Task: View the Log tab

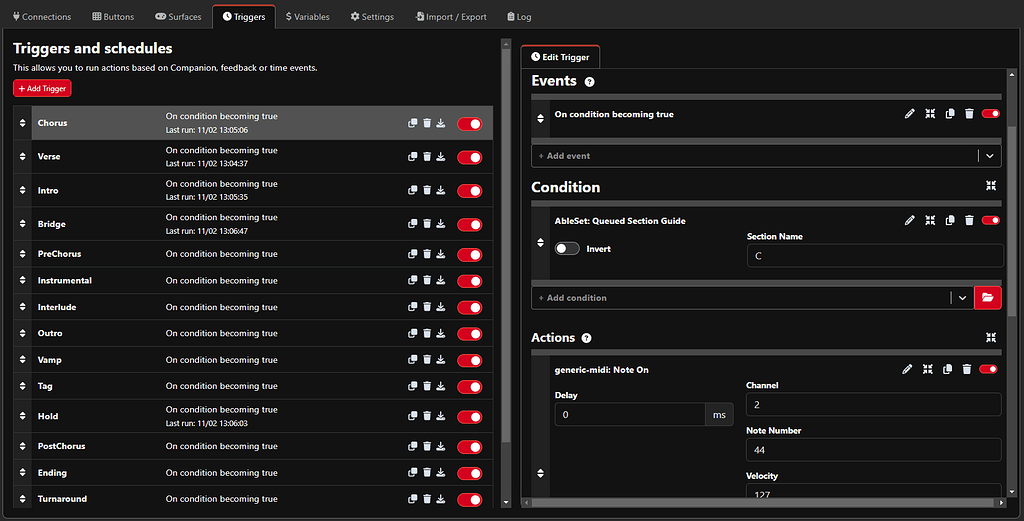Action: tap(520, 16)
